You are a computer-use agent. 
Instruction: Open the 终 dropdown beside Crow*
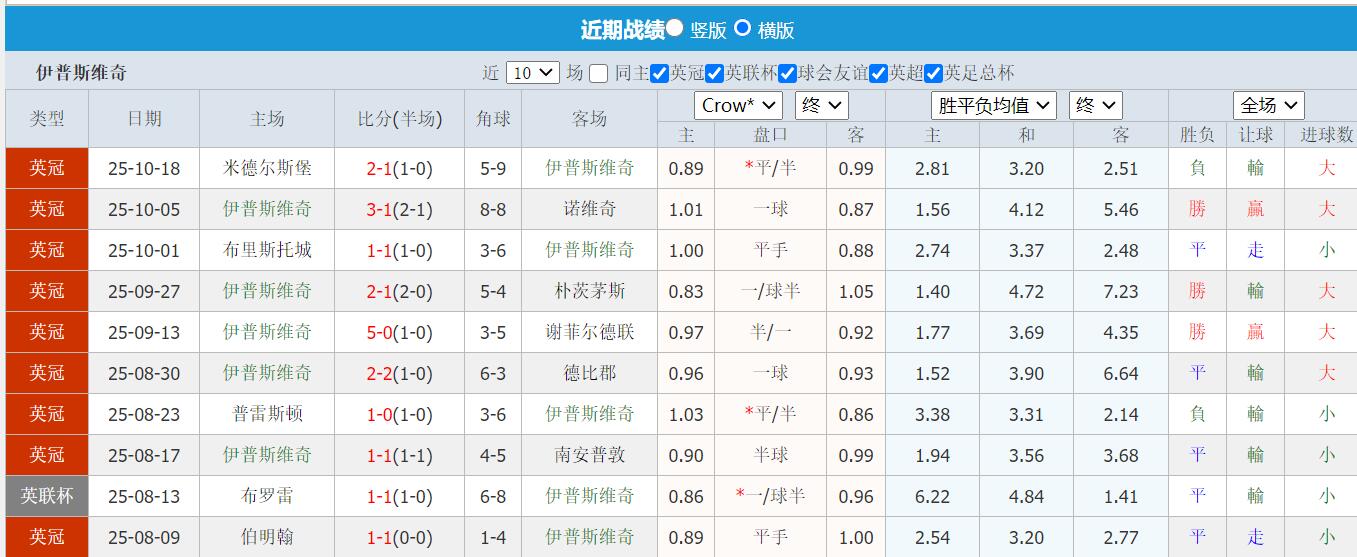pyautogui.click(x=821, y=105)
